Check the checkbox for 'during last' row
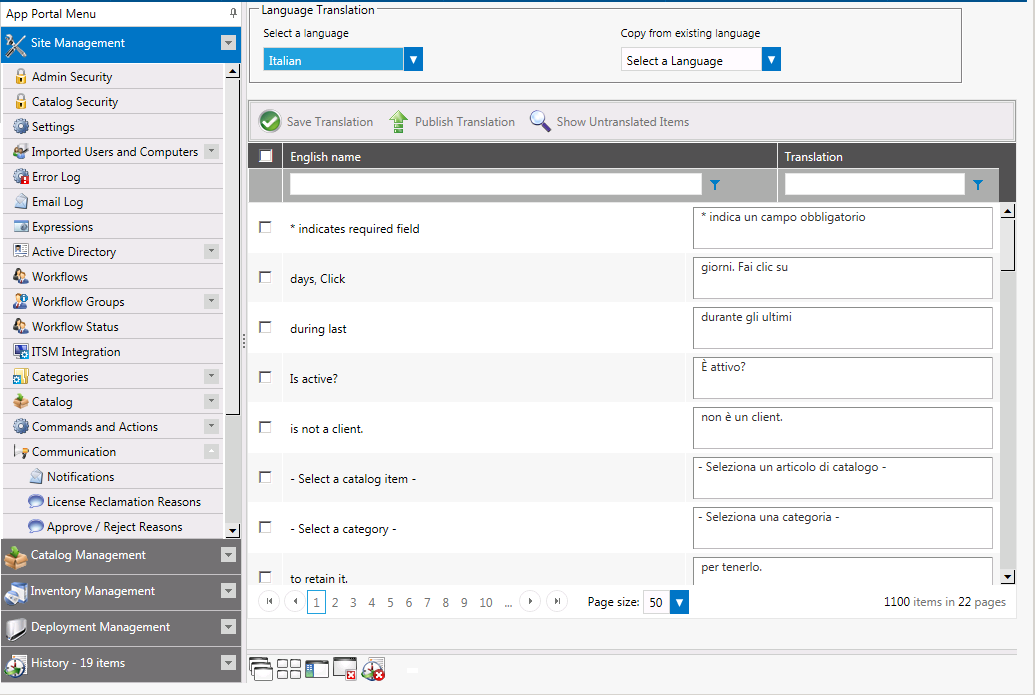 264,327
